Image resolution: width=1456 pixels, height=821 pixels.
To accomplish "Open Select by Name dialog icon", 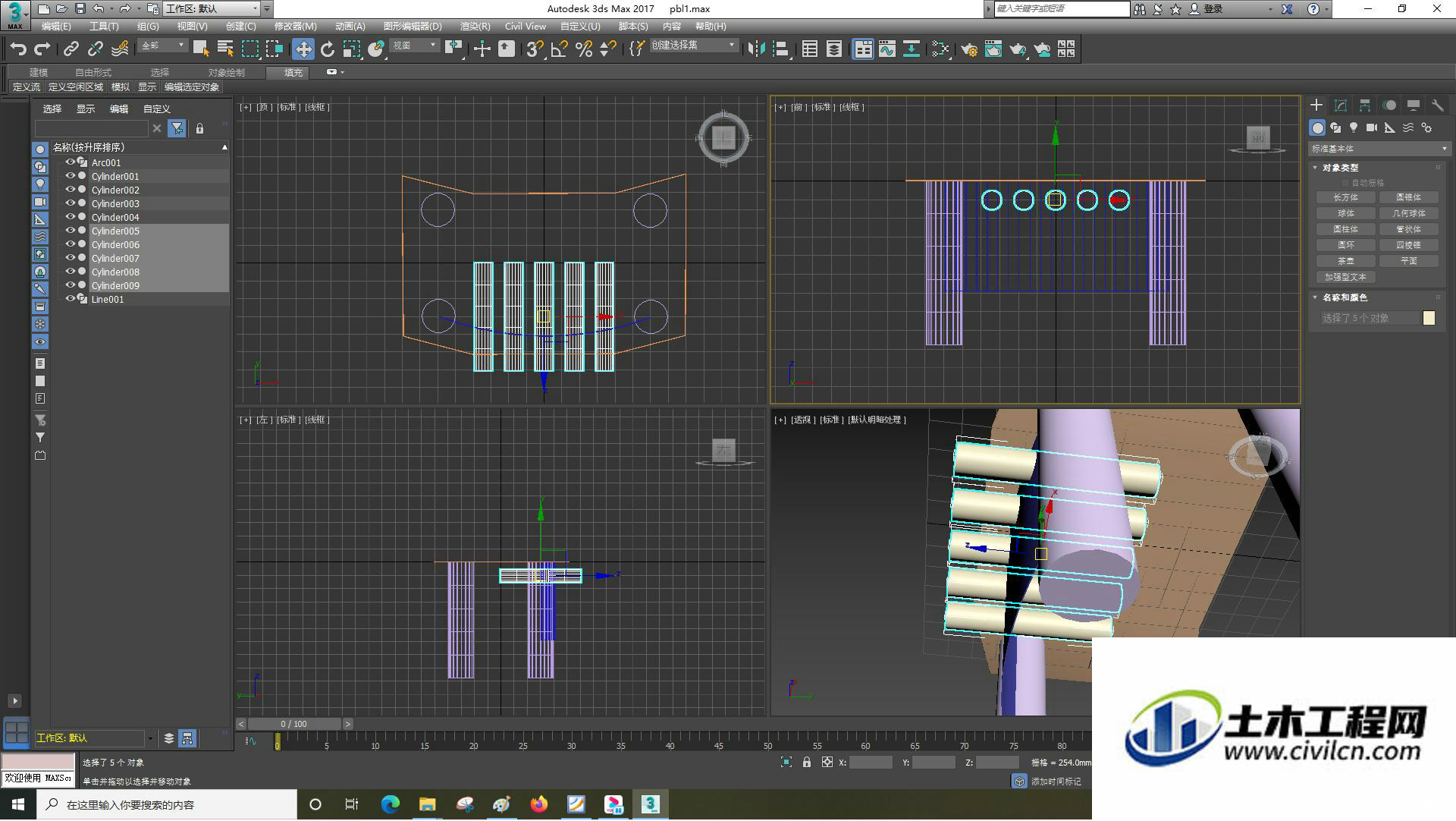I will point(225,49).
